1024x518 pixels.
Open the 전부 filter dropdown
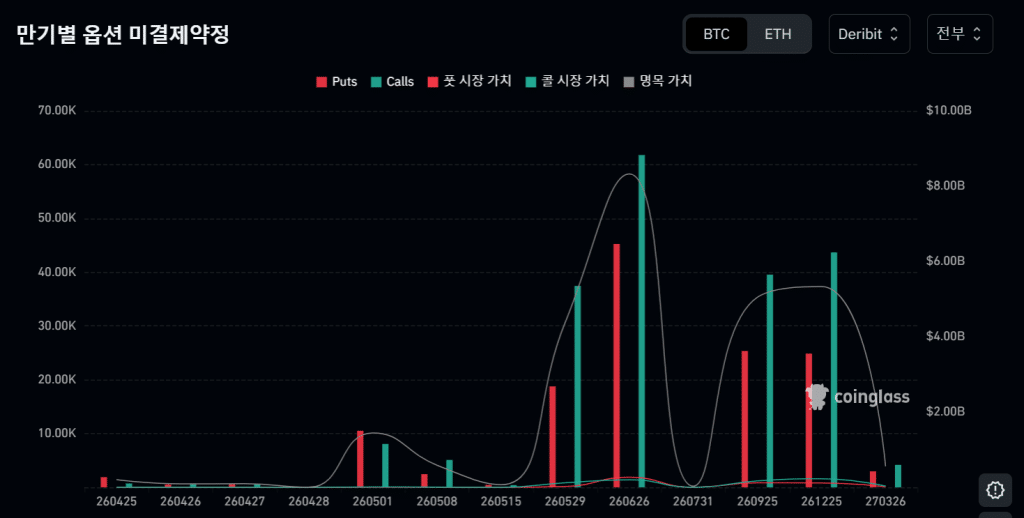[959, 34]
